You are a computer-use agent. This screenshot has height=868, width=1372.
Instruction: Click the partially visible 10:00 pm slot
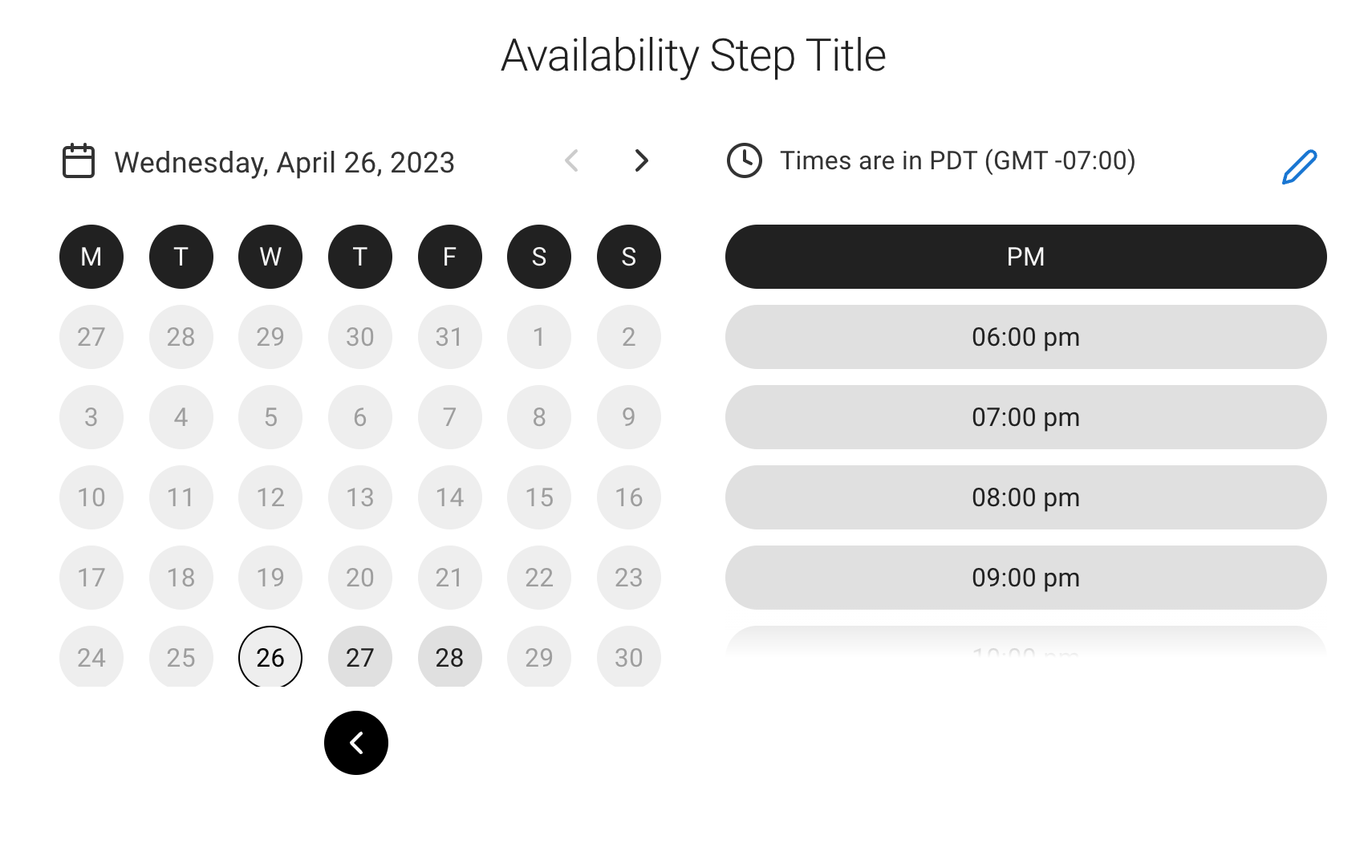(1025, 647)
